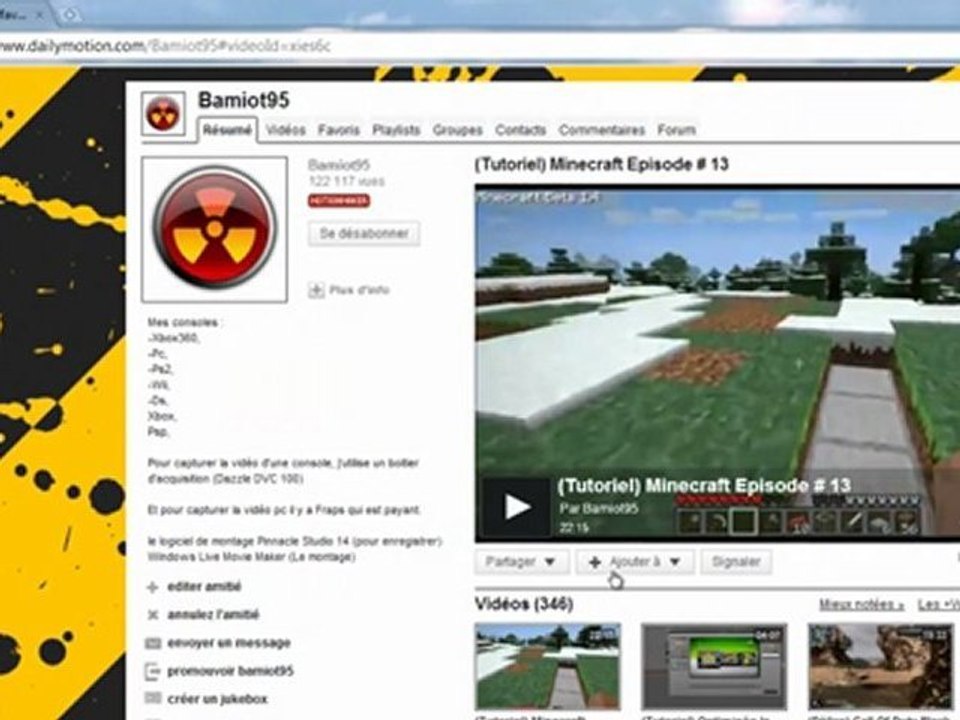Close the browser tab at top left
960x720 pixels.
coord(39,13)
